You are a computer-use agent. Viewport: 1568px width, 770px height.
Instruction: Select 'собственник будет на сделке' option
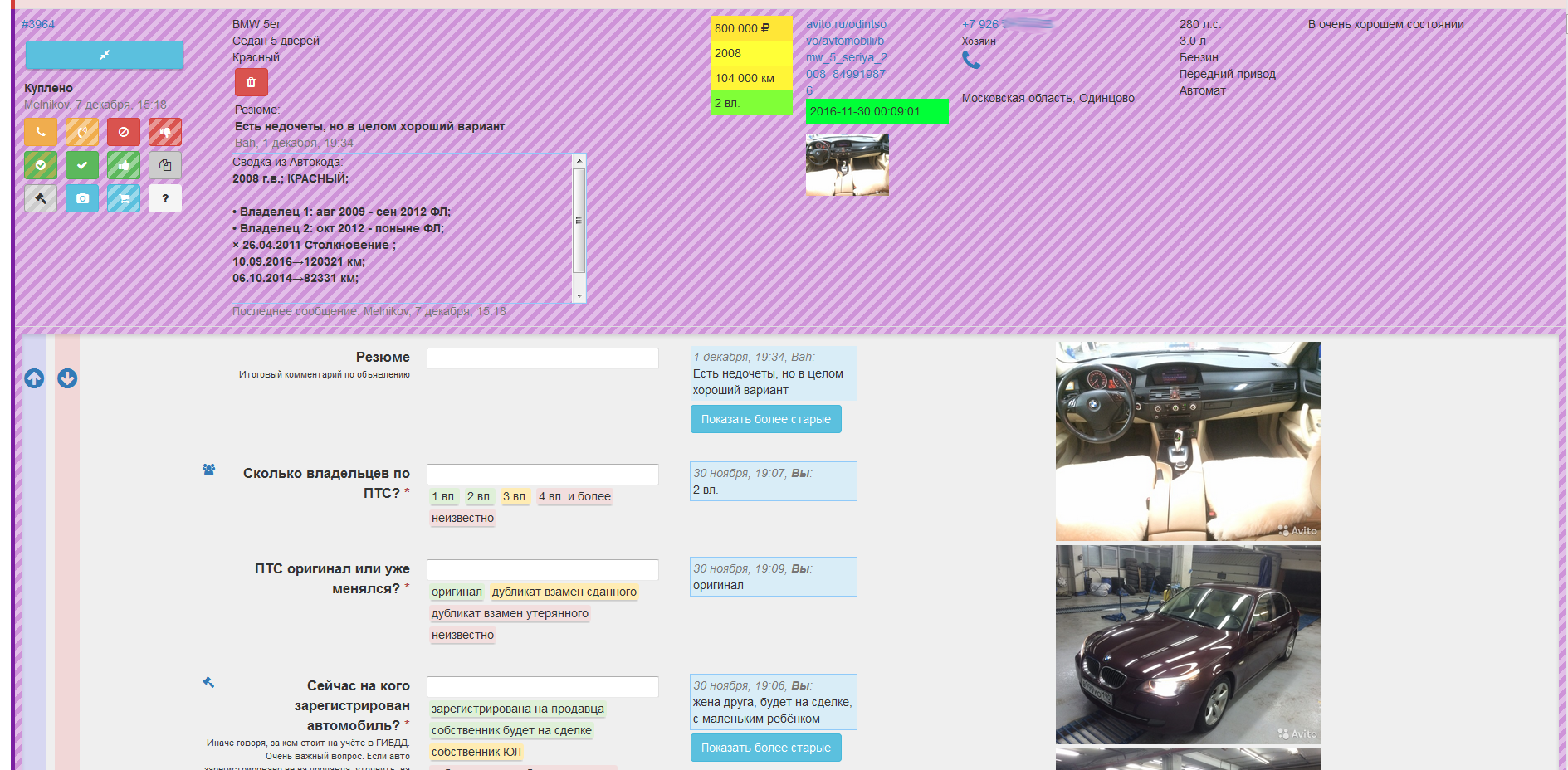(511, 730)
